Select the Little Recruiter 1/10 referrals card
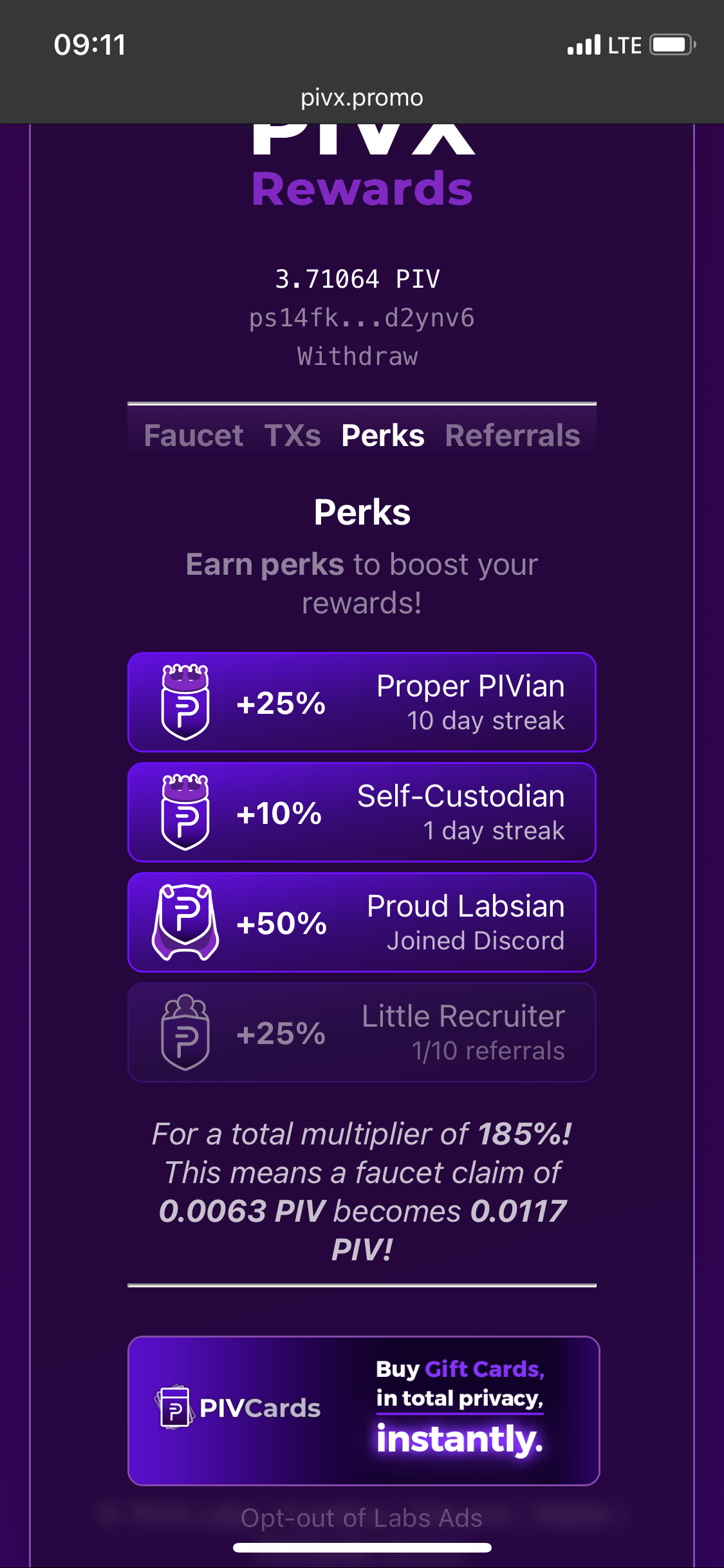This screenshot has height=1568, width=724. pyautogui.click(x=362, y=1032)
